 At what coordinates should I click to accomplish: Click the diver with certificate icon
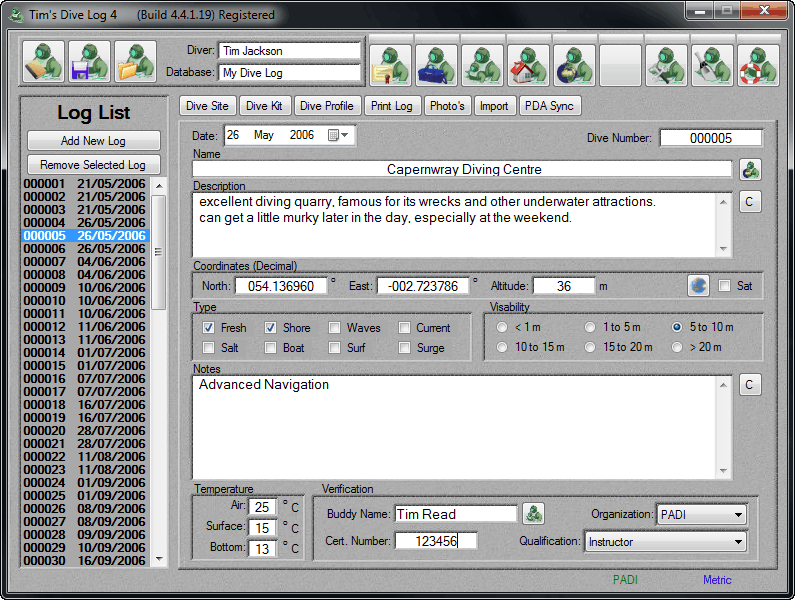coord(391,66)
